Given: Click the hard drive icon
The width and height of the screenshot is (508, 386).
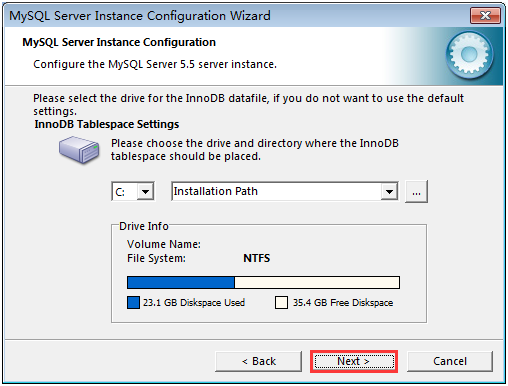Looking at the screenshot, I should 79,150.
